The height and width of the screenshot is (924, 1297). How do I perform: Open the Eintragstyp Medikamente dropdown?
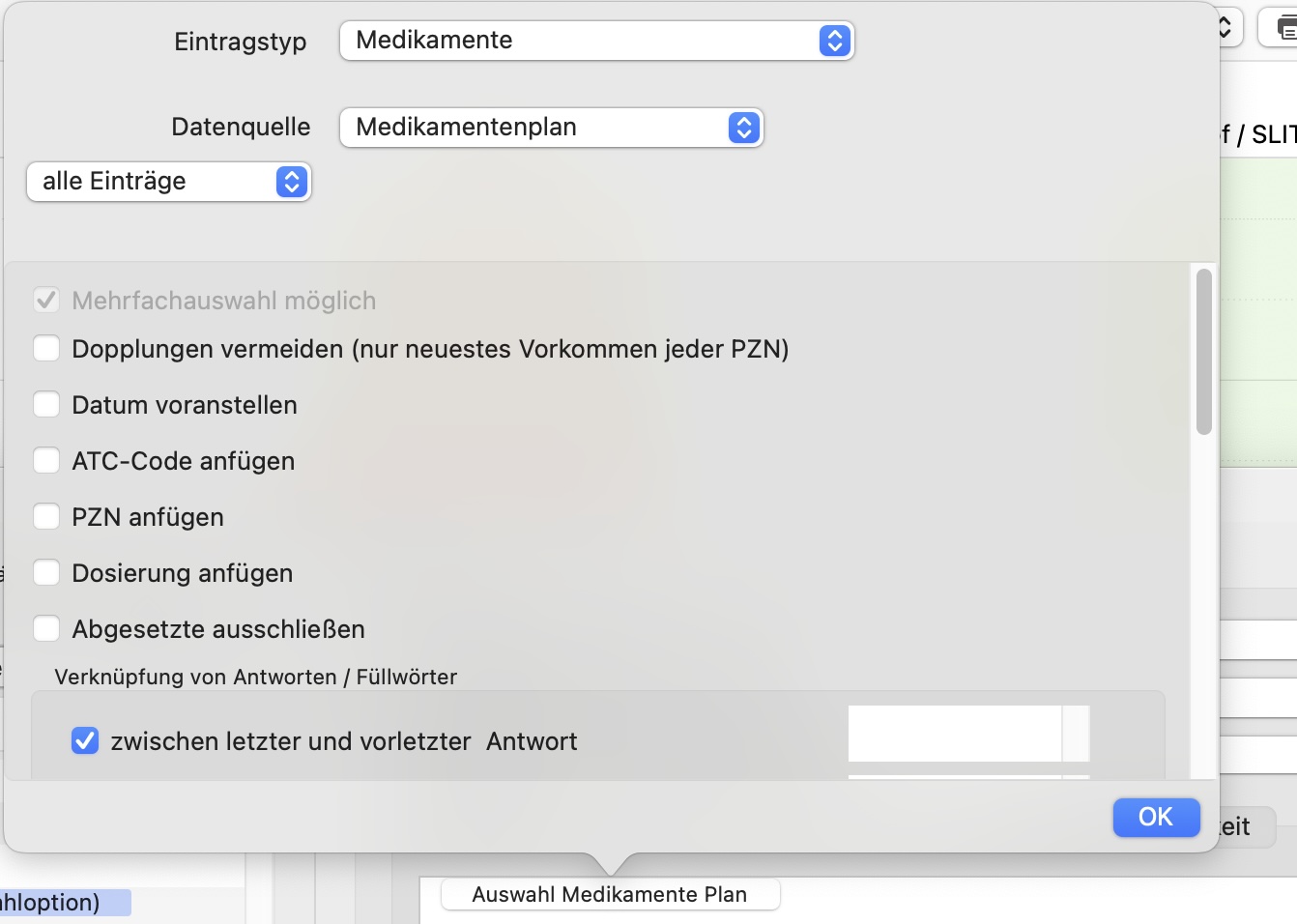pyautogui.click(x=596, y=41)
